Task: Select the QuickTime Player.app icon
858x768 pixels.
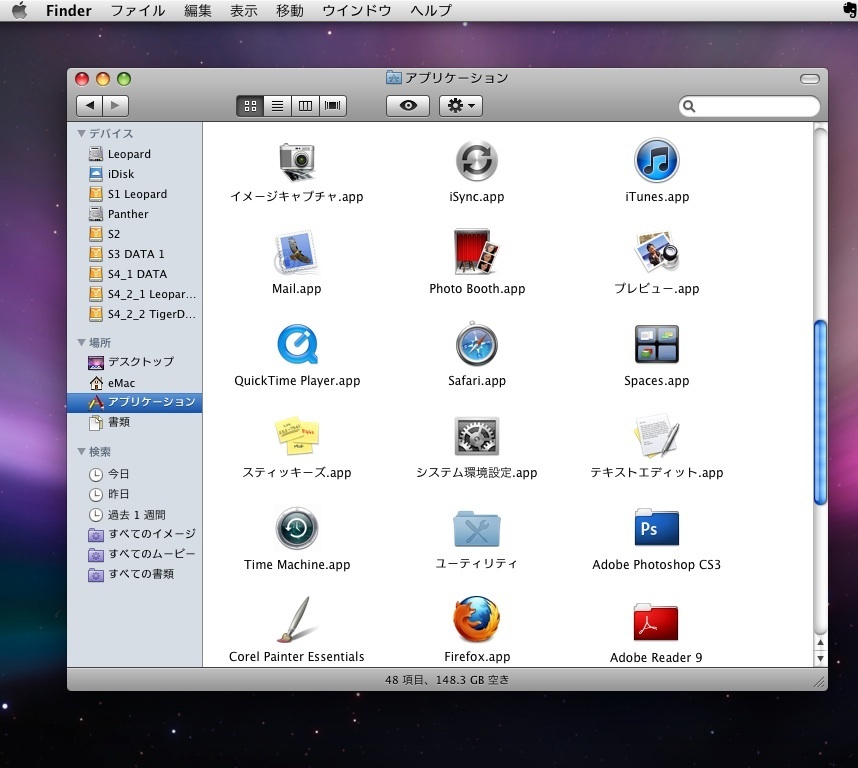Action: click(x=297, y=345)
